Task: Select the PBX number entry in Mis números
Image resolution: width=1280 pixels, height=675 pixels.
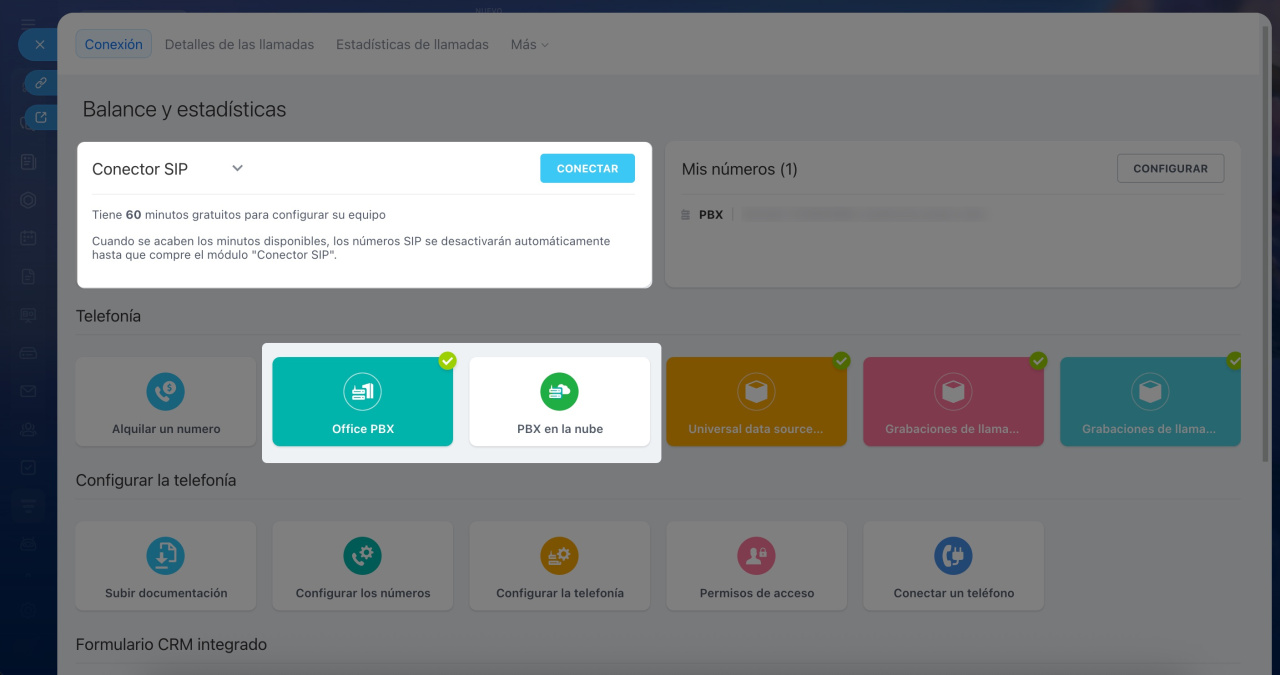Action: click(x=711, y=215)
